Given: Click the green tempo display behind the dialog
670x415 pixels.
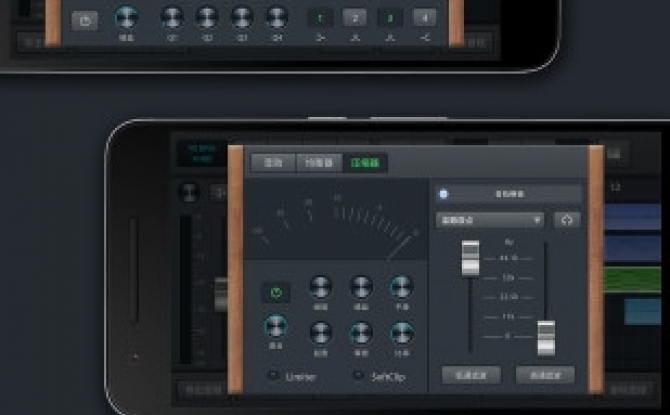Looking at the screenshot, I should point(203,153).
